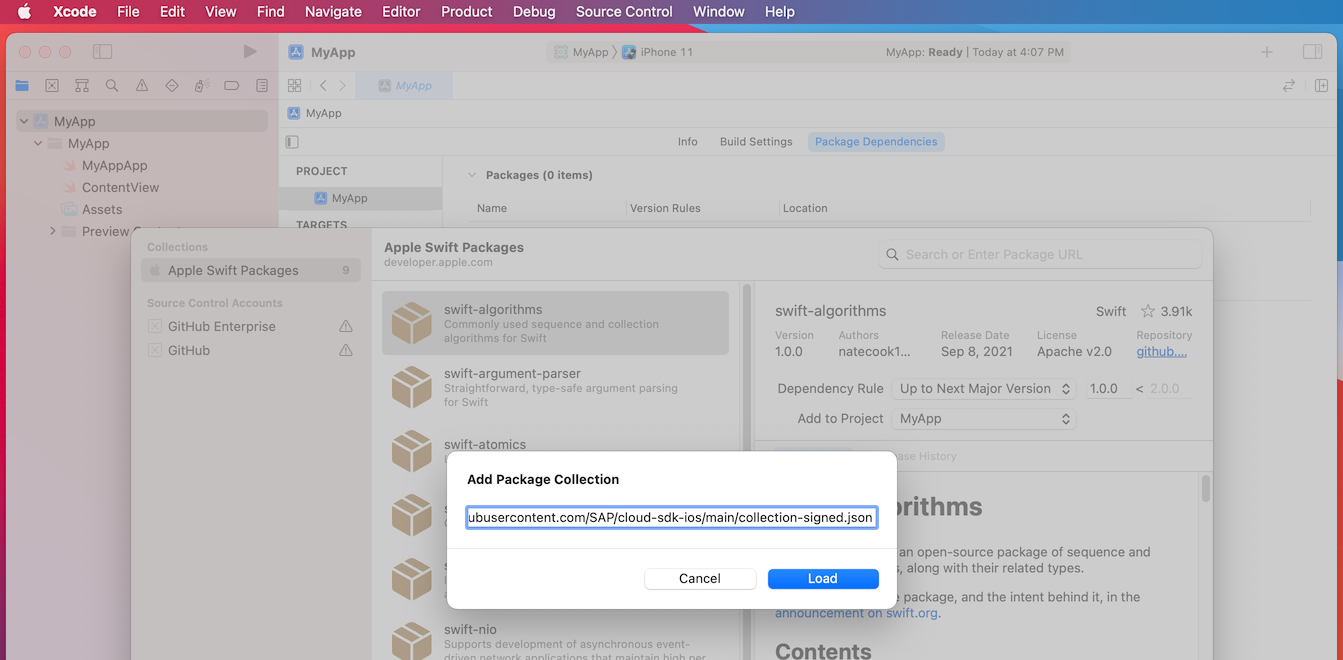Show the Test navigator
1343x660 pixels.
click(172, 86)
